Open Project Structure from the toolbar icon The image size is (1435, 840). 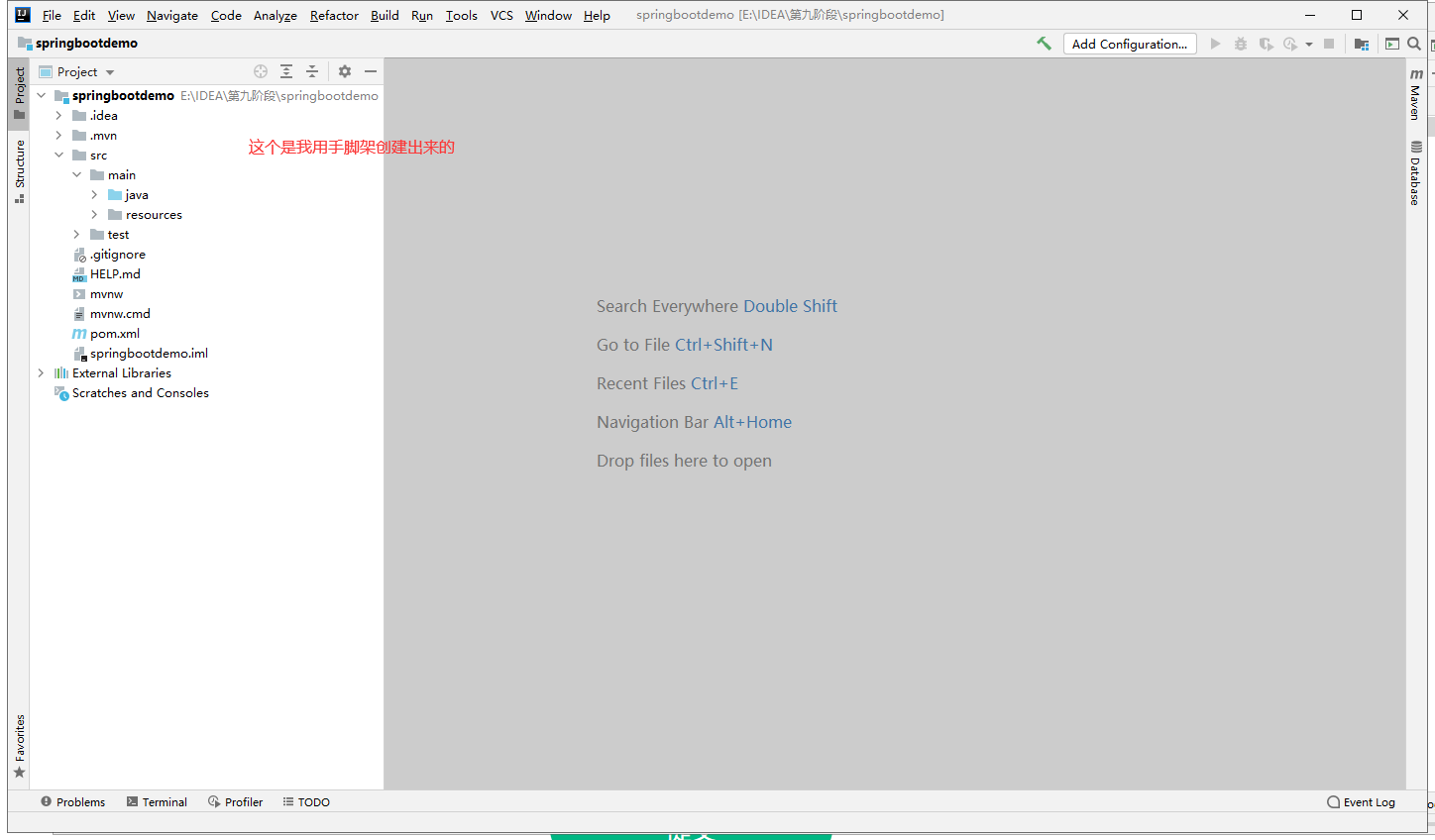coord(1362,44)
